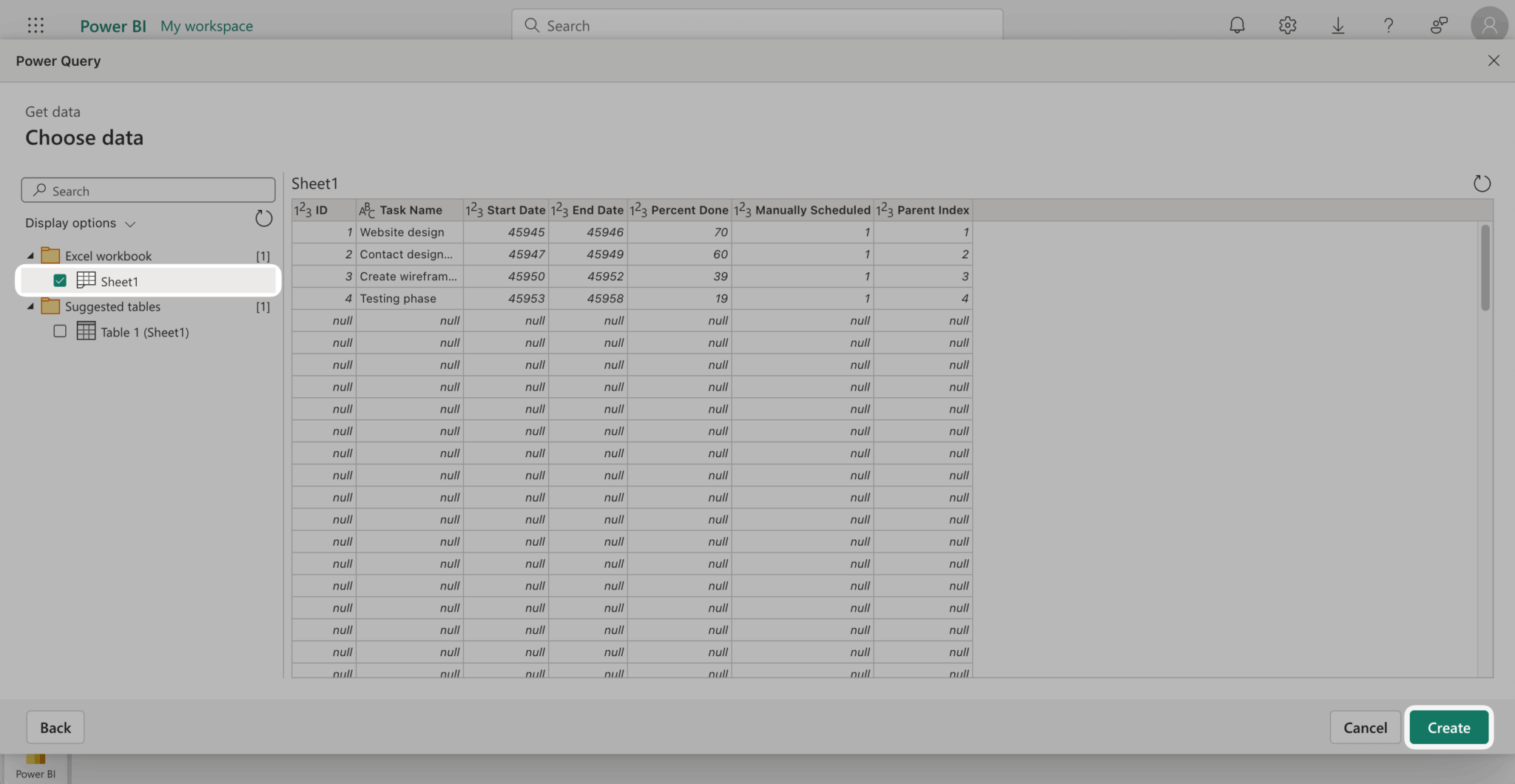Image resolution: width=1515 pixels, height=784 pixels.
Task: Refresh the navigator tree list
Action: click(x=263, y=219)
